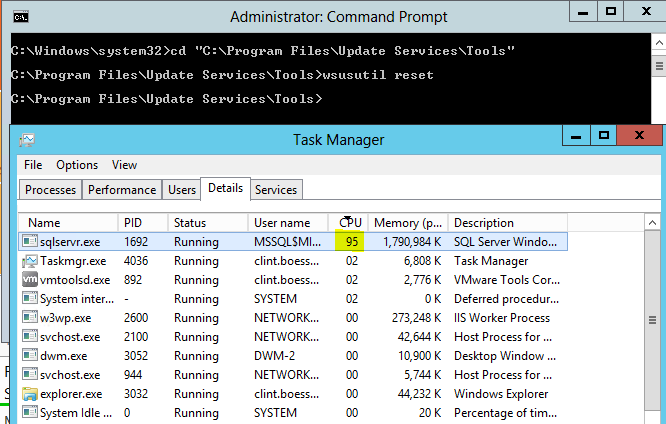Open the Options menu

[x=77, y=165]
